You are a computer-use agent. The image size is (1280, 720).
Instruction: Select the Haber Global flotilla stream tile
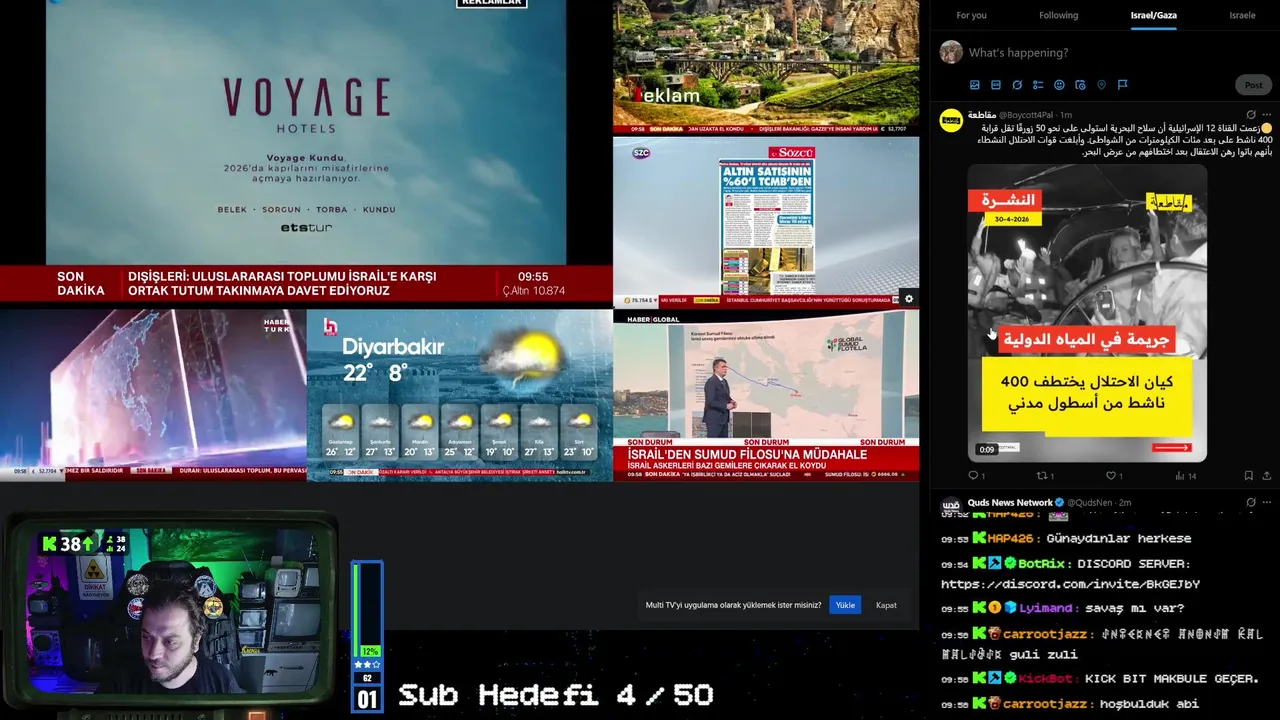pyautogui.click(x=766, y=395)
